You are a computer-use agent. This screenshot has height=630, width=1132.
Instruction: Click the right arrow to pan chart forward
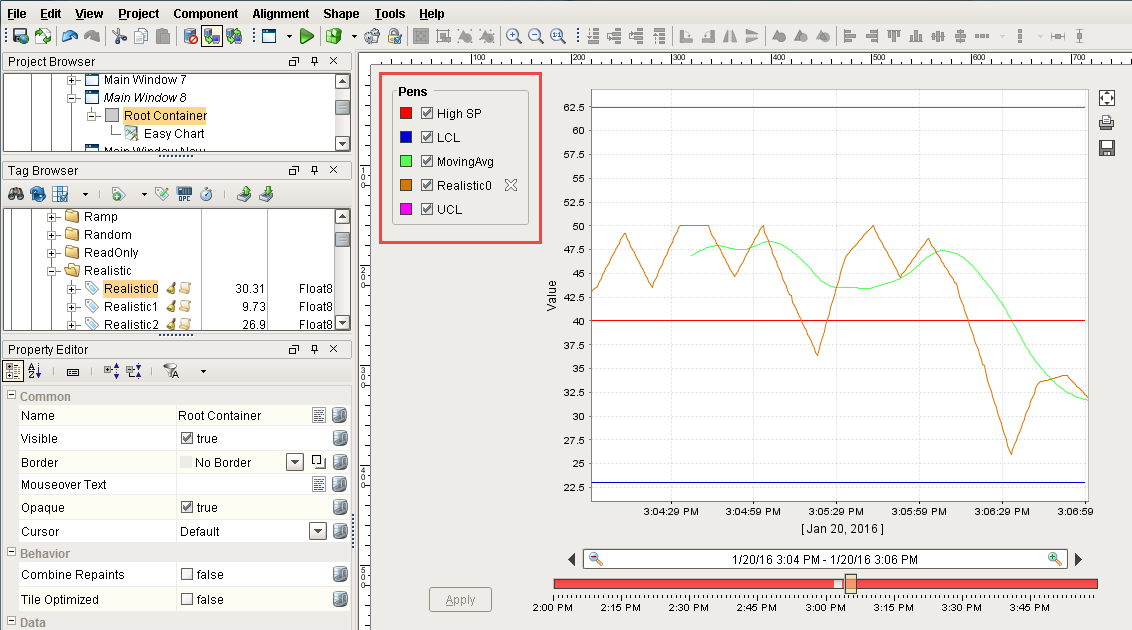click(1079, 559)
